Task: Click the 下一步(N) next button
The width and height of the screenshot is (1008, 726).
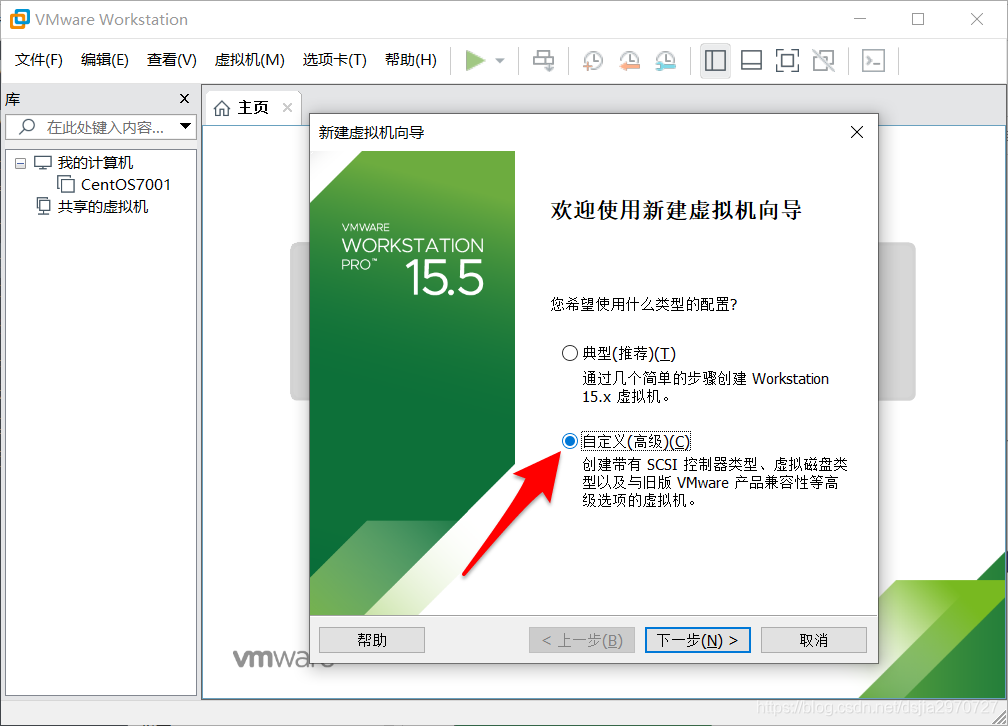Action: pyautogui.click(x=698, y=640)
